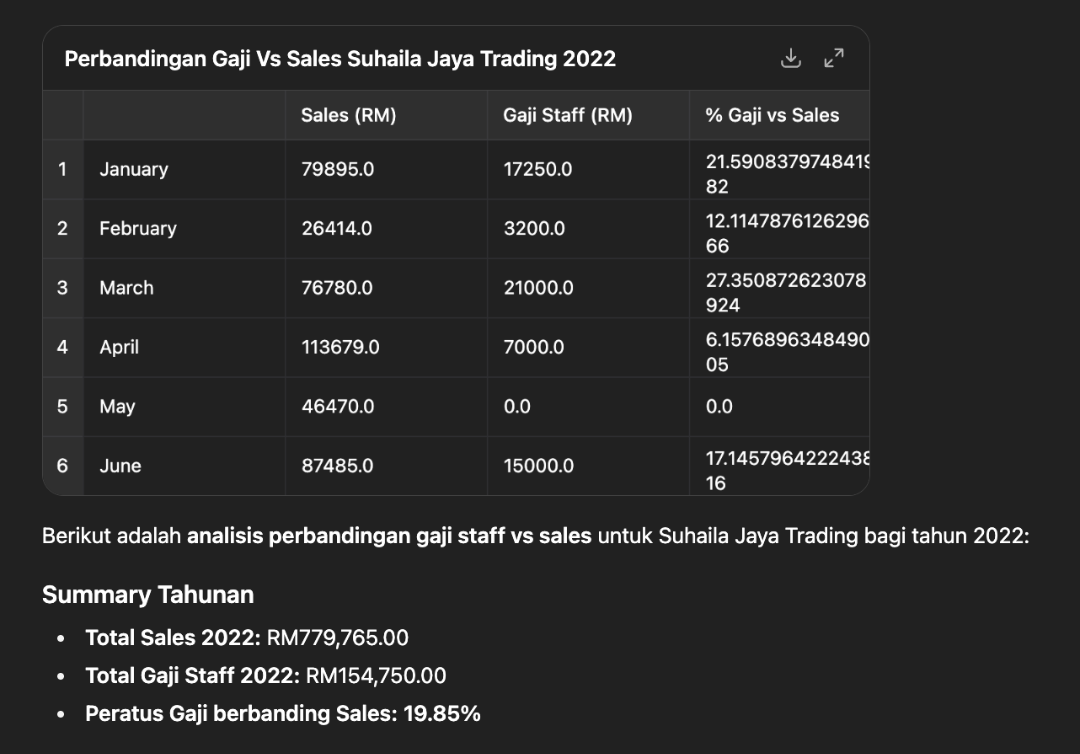Click the March sales value 76780.0
This screenshot has height=754, width=1080.
click(x=337, y=288)
